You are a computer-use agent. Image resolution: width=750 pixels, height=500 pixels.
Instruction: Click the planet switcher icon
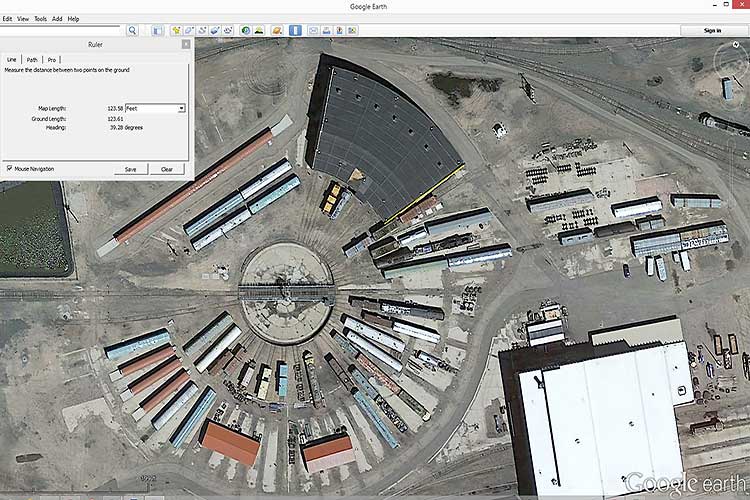277,30
